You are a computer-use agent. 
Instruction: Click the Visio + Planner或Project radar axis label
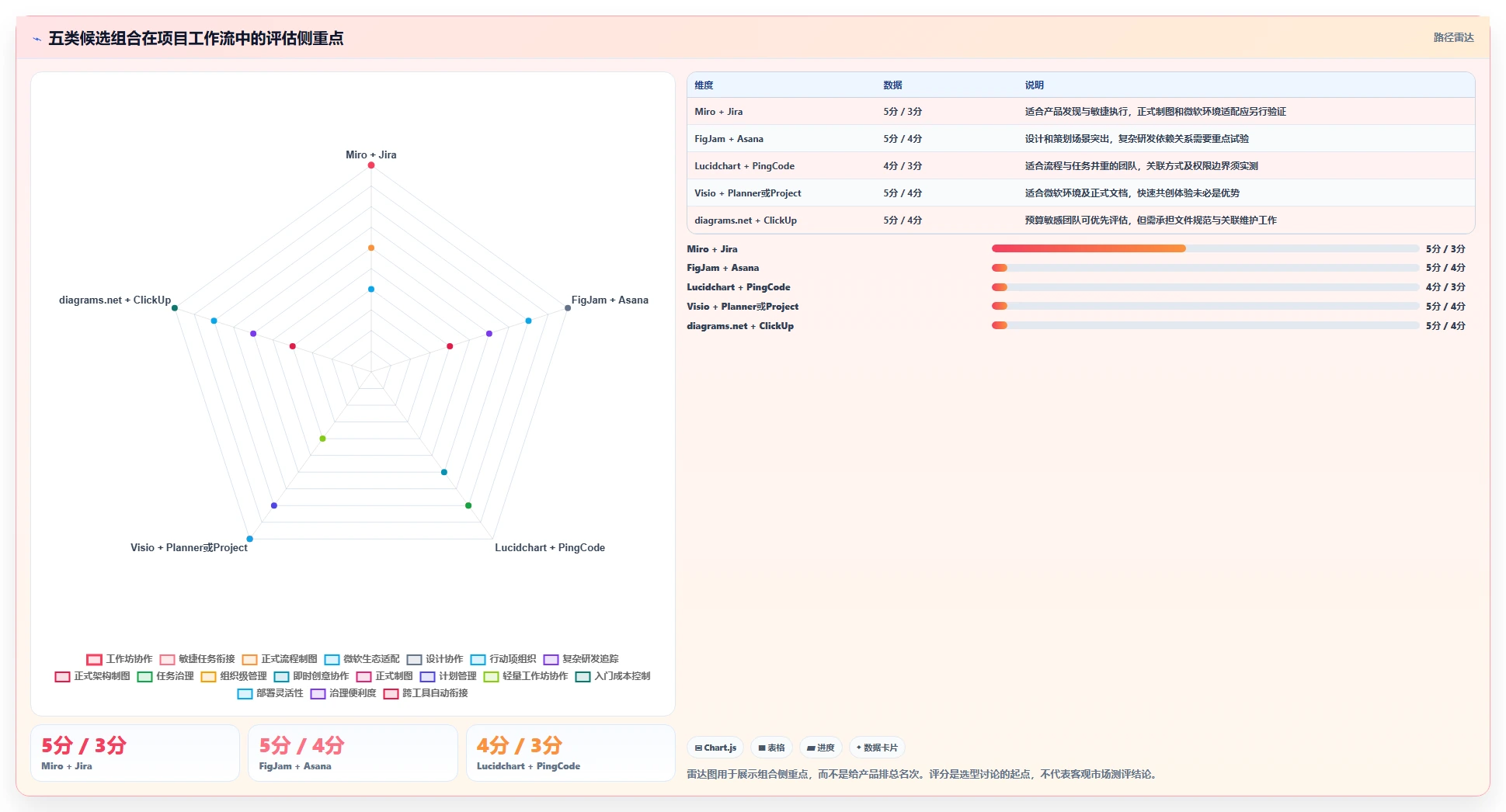[x=189, y=548]
